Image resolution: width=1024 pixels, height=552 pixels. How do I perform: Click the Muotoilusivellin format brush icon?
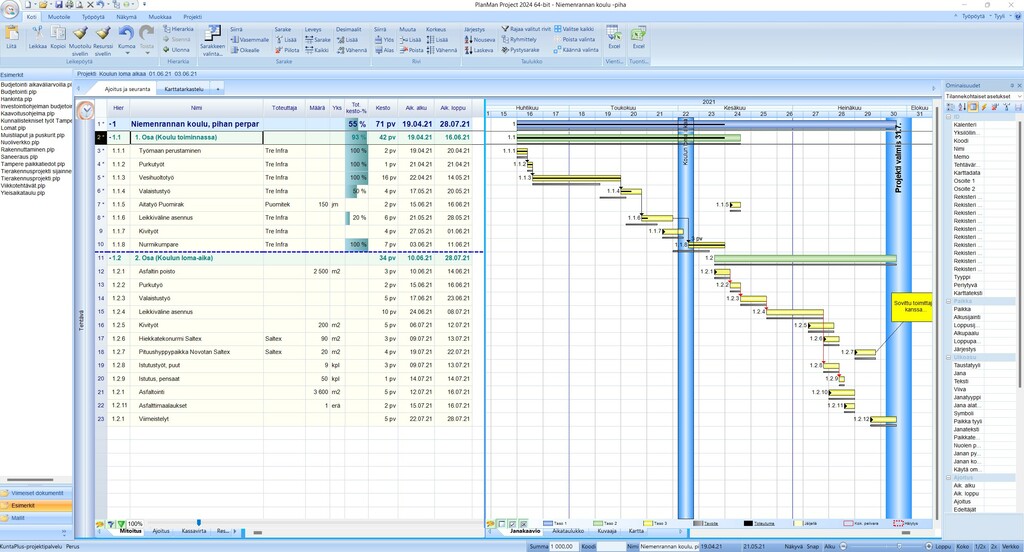point(80,35)
